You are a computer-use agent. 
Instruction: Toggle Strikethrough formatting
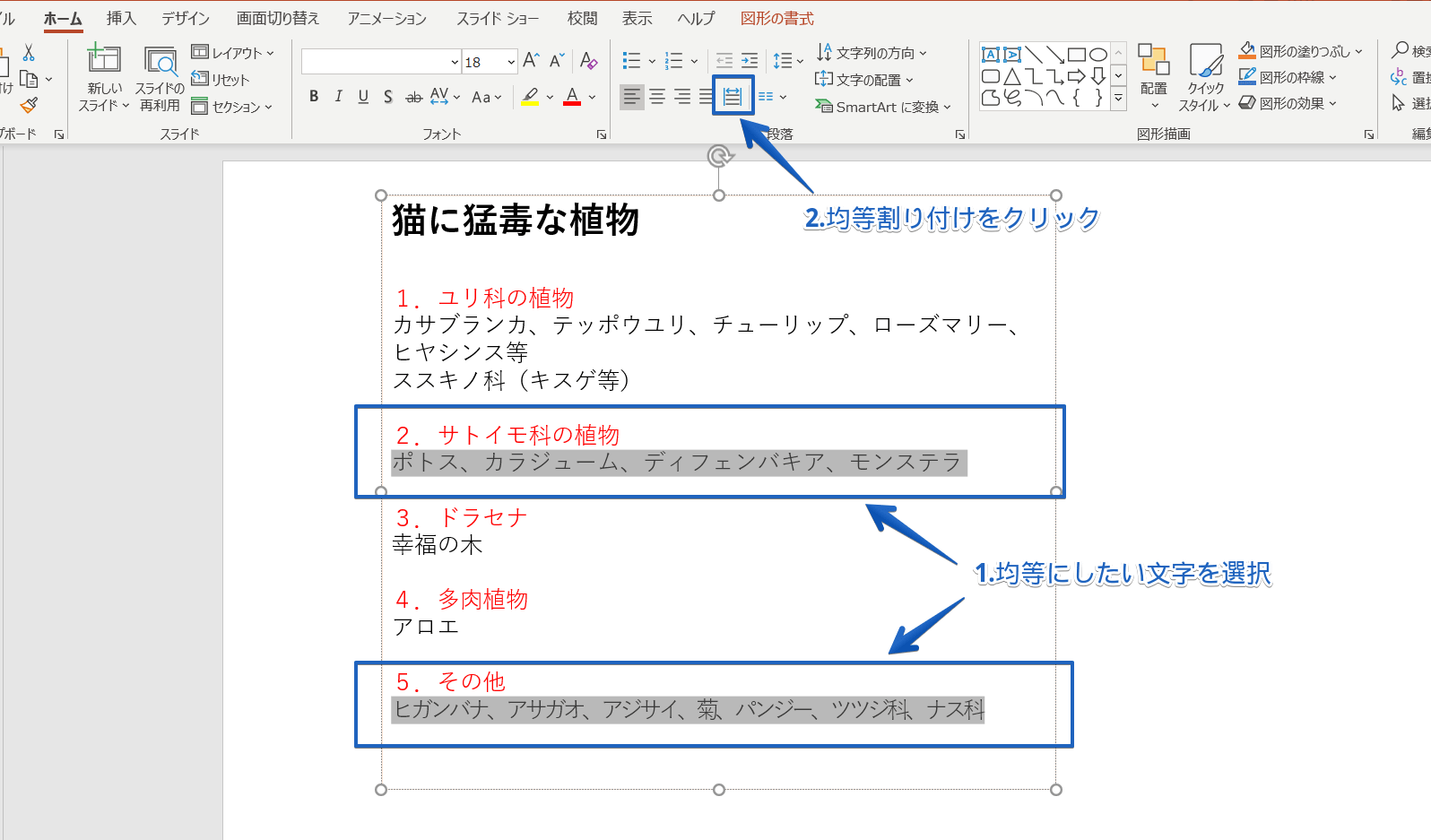tap(413, 97)
